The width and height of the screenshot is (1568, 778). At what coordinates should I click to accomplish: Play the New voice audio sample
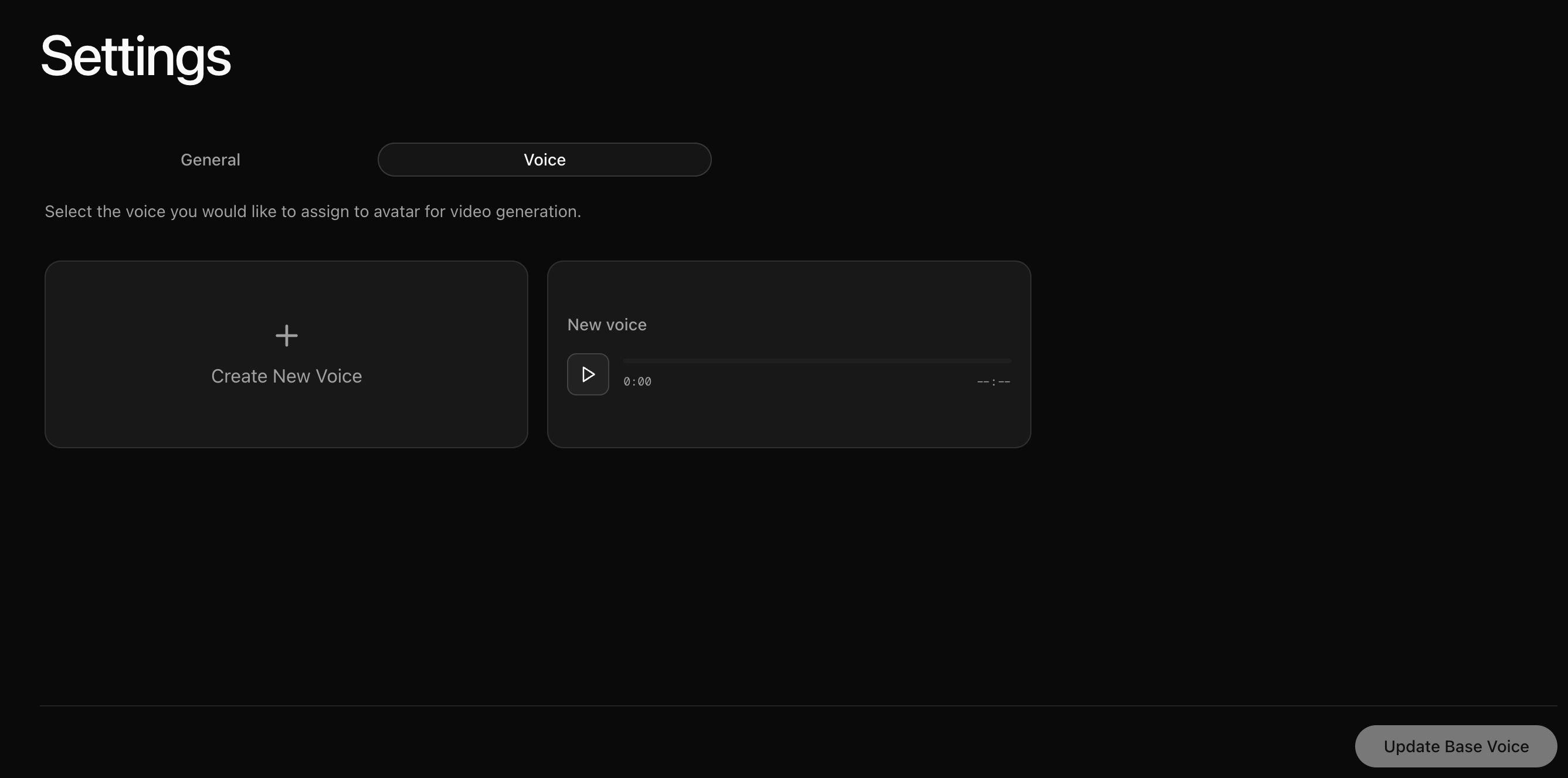click(588, 374)
